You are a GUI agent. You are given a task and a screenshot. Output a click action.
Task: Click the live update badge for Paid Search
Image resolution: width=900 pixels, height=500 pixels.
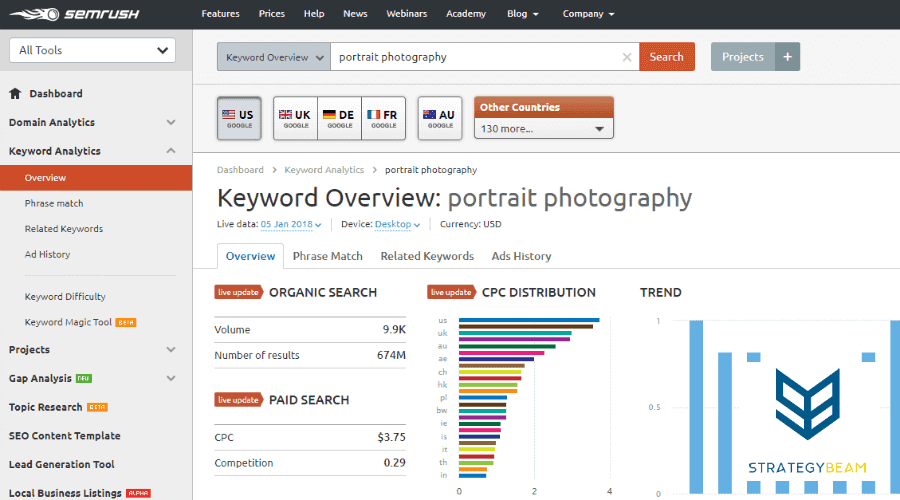tap(238, 400)
